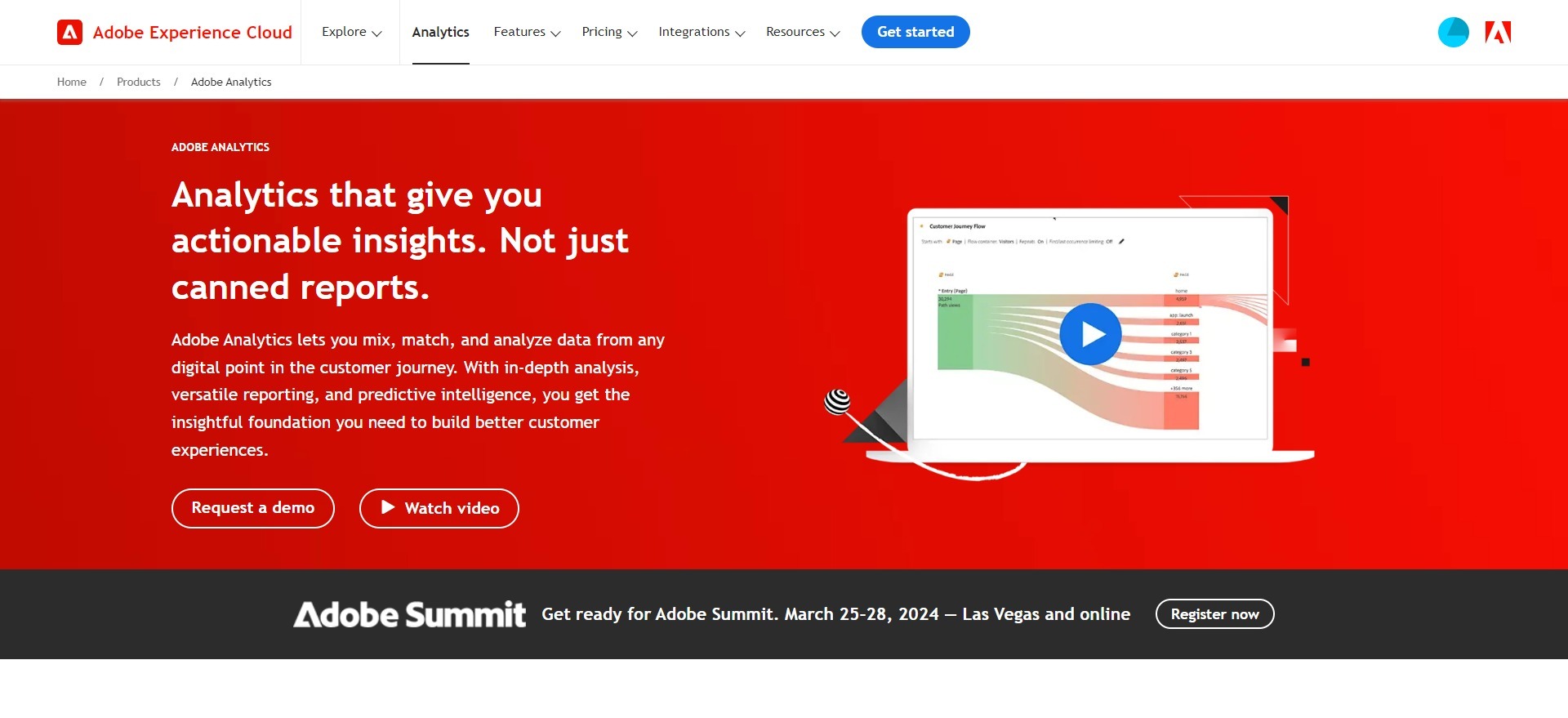Go to Home breadcrumb link
The width and height of the screenshot is (1568, 718).
click(x=72, y=83)
